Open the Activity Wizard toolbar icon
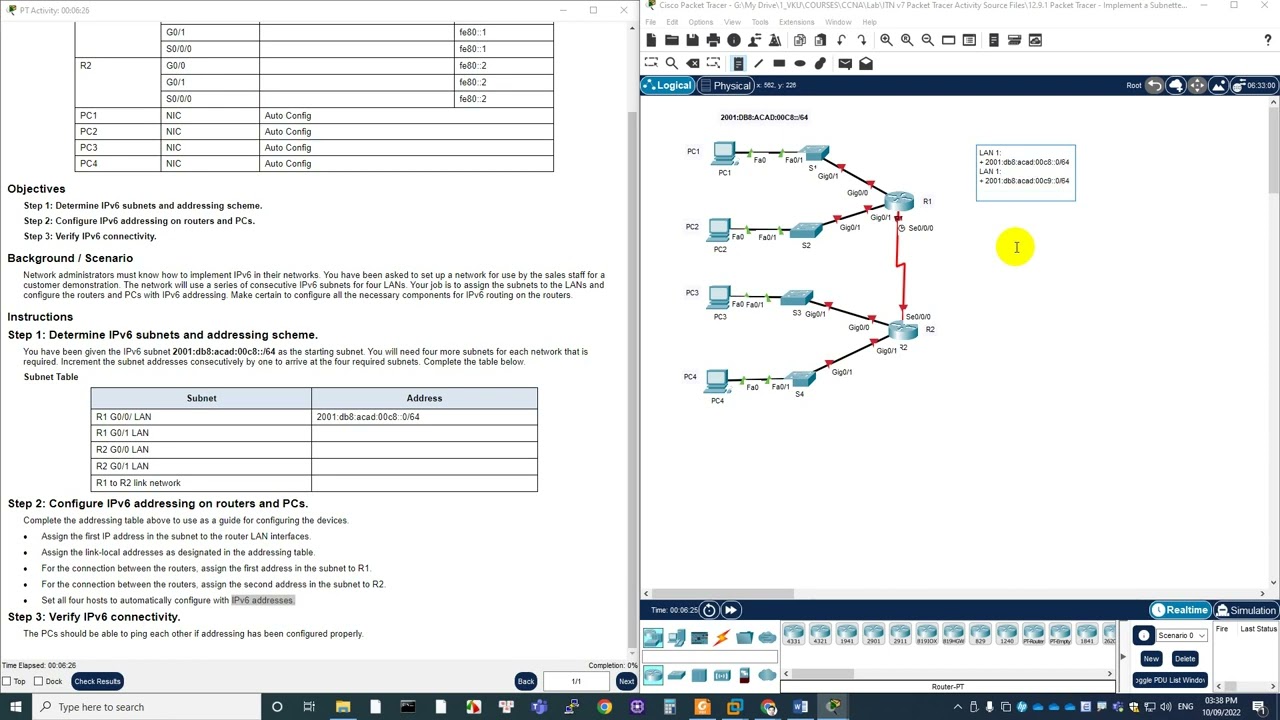 point(775,40)
